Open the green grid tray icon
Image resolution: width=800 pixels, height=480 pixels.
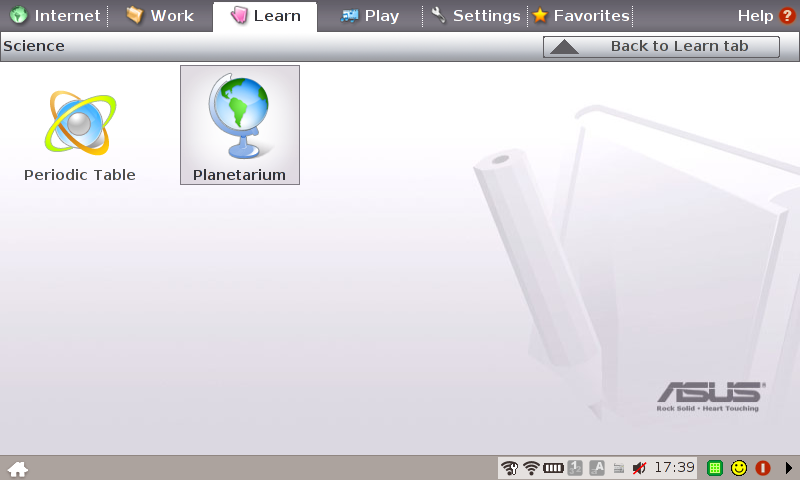(715, 468)
